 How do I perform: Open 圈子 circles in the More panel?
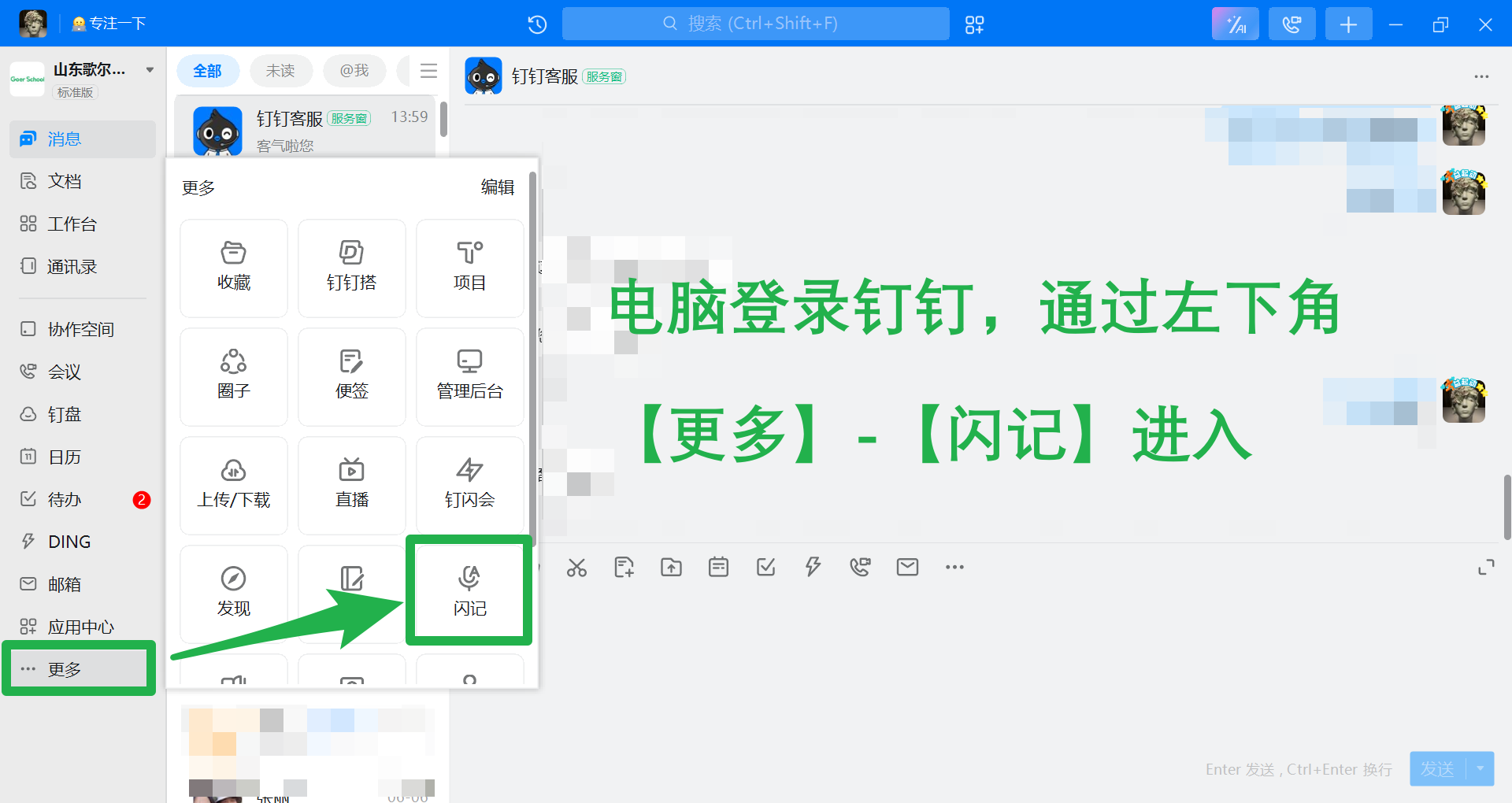[x=234, y=376]
